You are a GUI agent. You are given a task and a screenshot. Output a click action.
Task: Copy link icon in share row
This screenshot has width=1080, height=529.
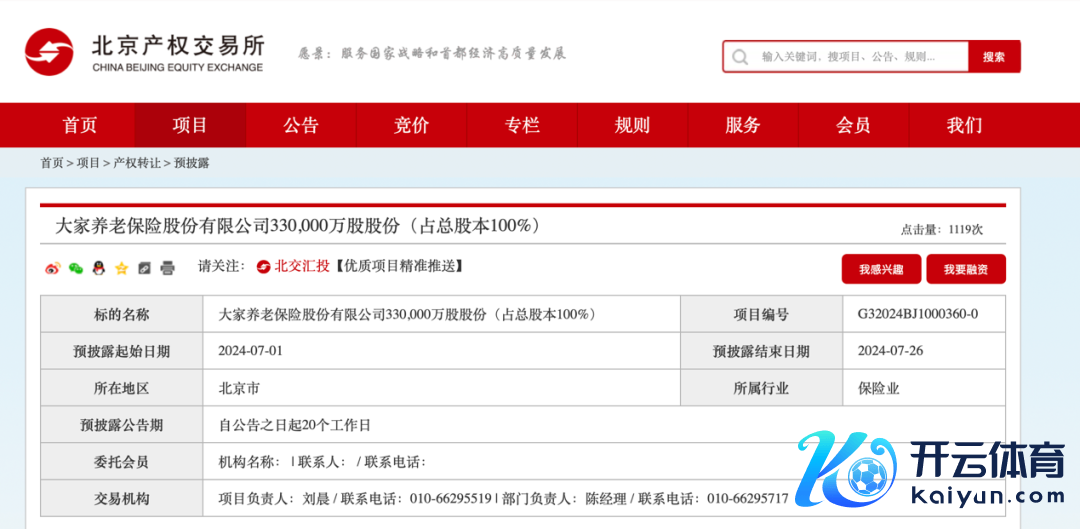point(144,269)
